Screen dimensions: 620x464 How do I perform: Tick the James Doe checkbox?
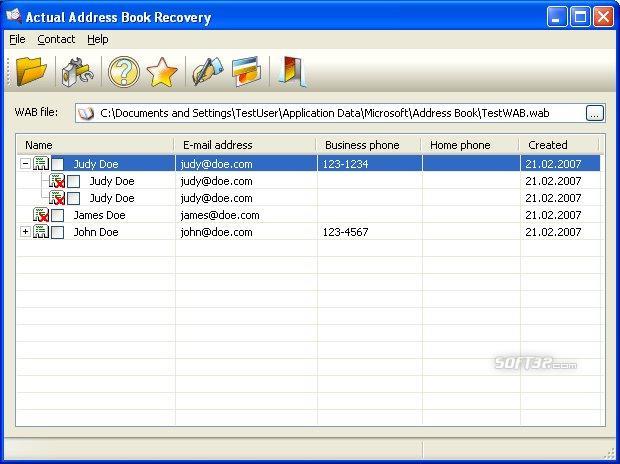click(x=58, y=215)
